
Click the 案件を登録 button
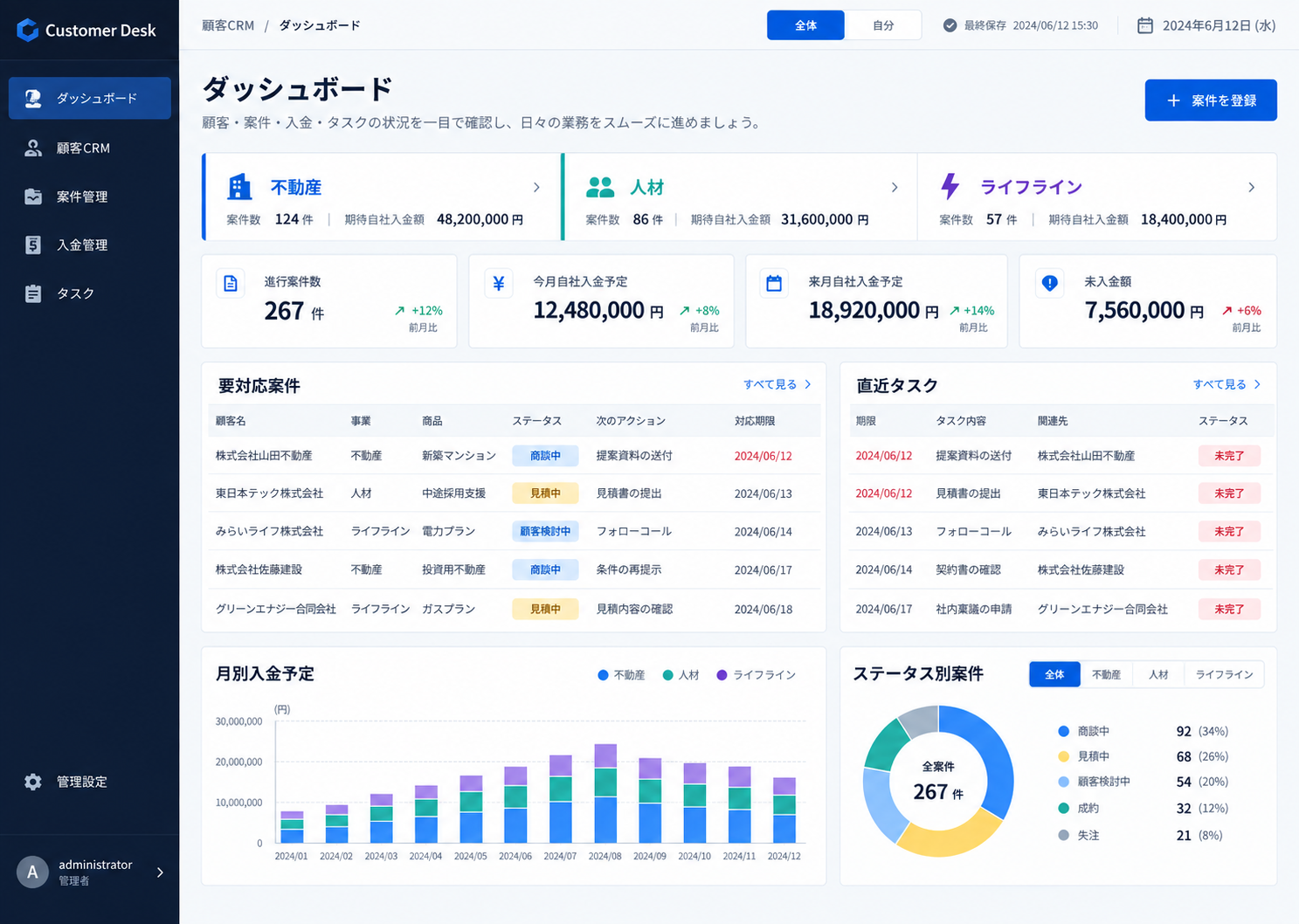point(1211,100)
